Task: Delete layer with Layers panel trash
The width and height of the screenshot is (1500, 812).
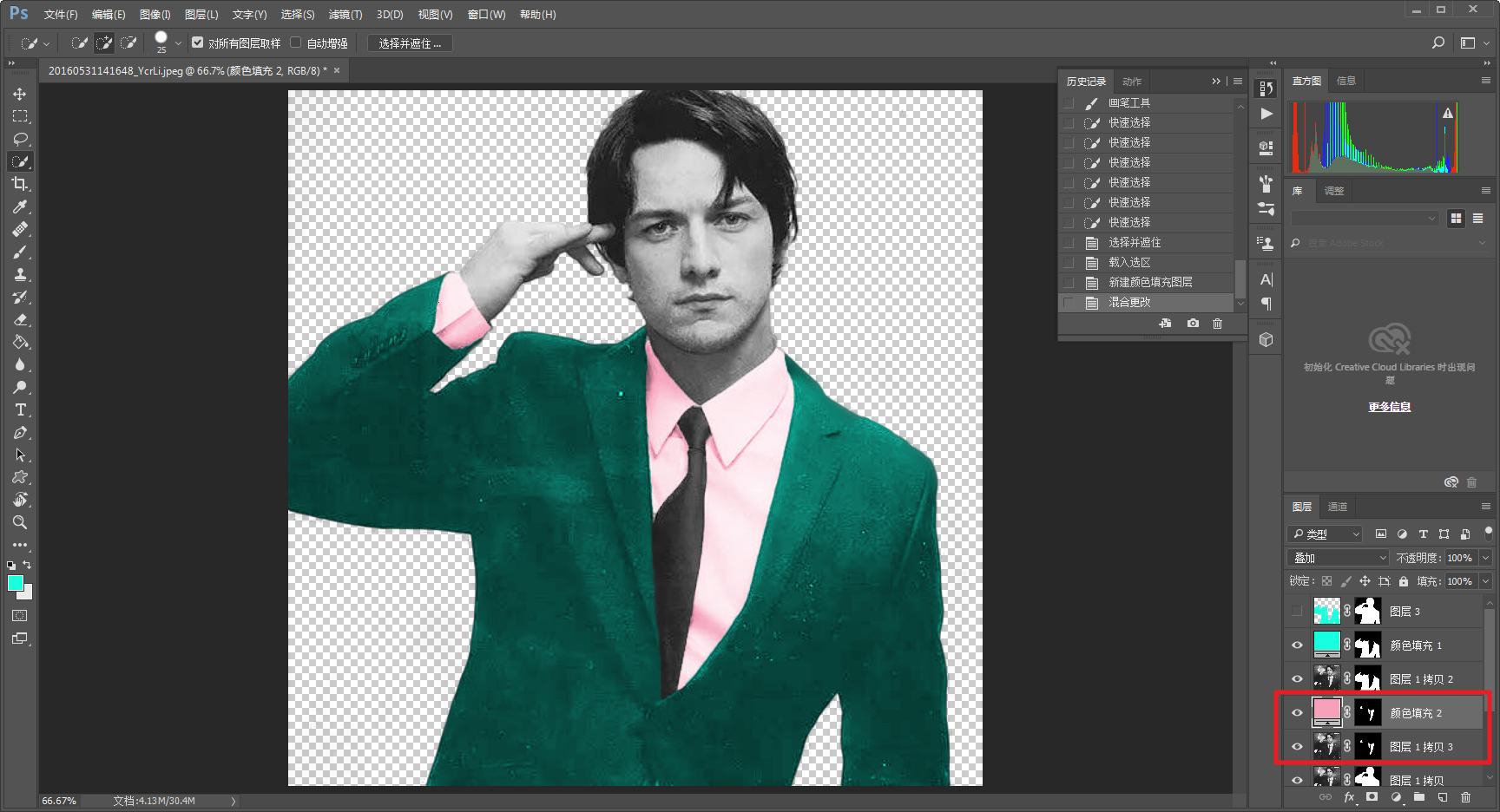Action: [1466, 797]
